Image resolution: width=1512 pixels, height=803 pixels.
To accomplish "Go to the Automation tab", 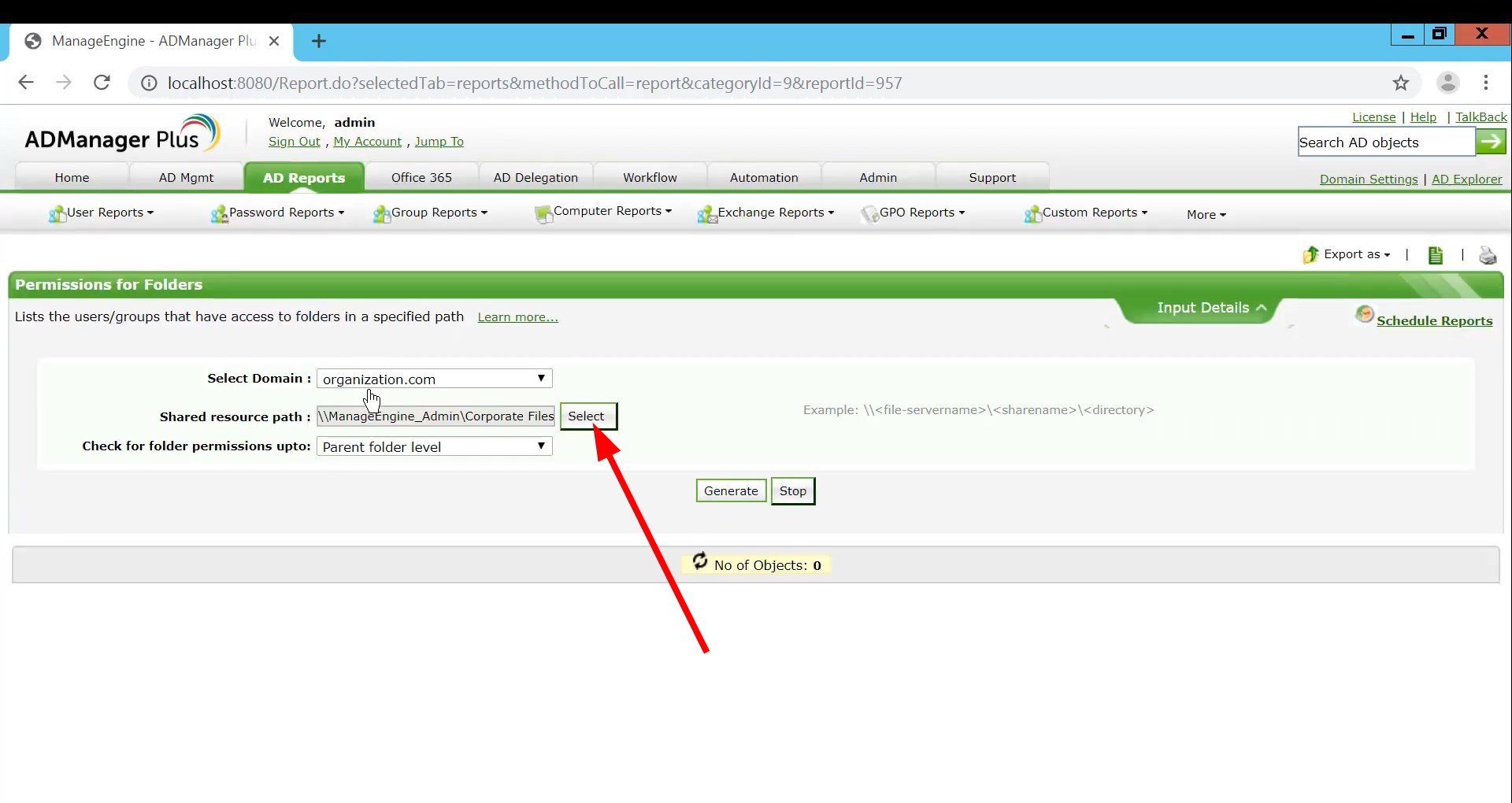I will click(764, 177).
